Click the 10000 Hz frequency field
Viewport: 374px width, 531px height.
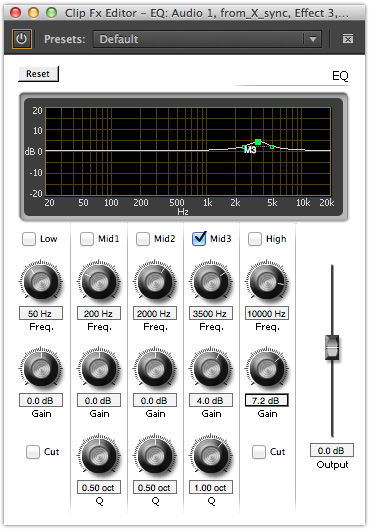click(x=267, y=314)
